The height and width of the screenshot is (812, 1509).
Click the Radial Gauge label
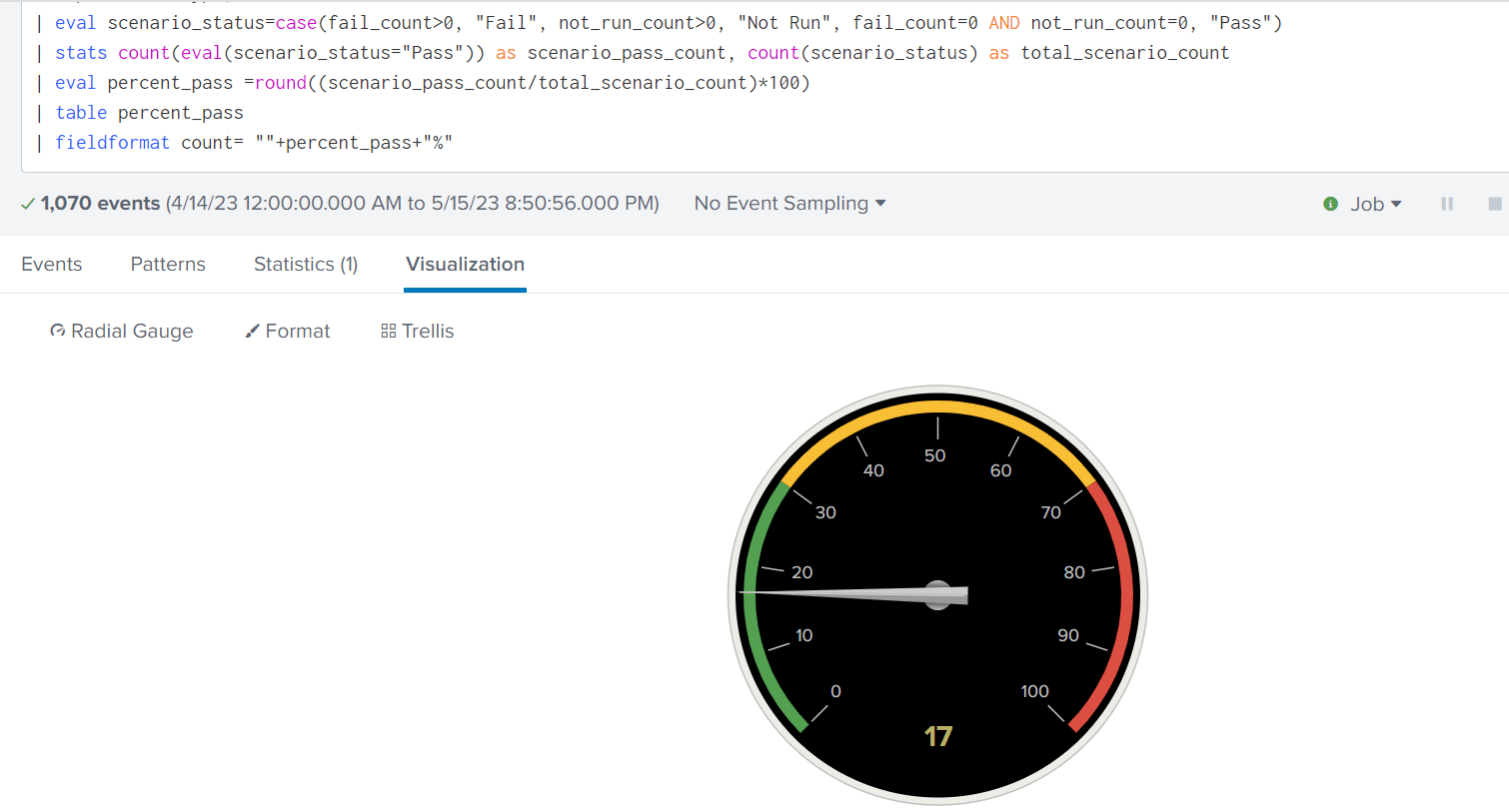click(x=131, y=330)
